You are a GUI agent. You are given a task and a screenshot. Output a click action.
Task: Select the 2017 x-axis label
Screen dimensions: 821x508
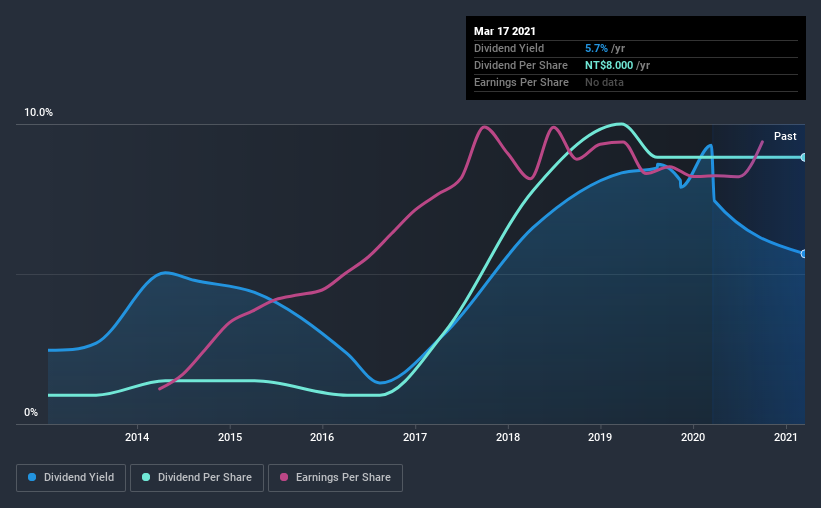(415, 437)
